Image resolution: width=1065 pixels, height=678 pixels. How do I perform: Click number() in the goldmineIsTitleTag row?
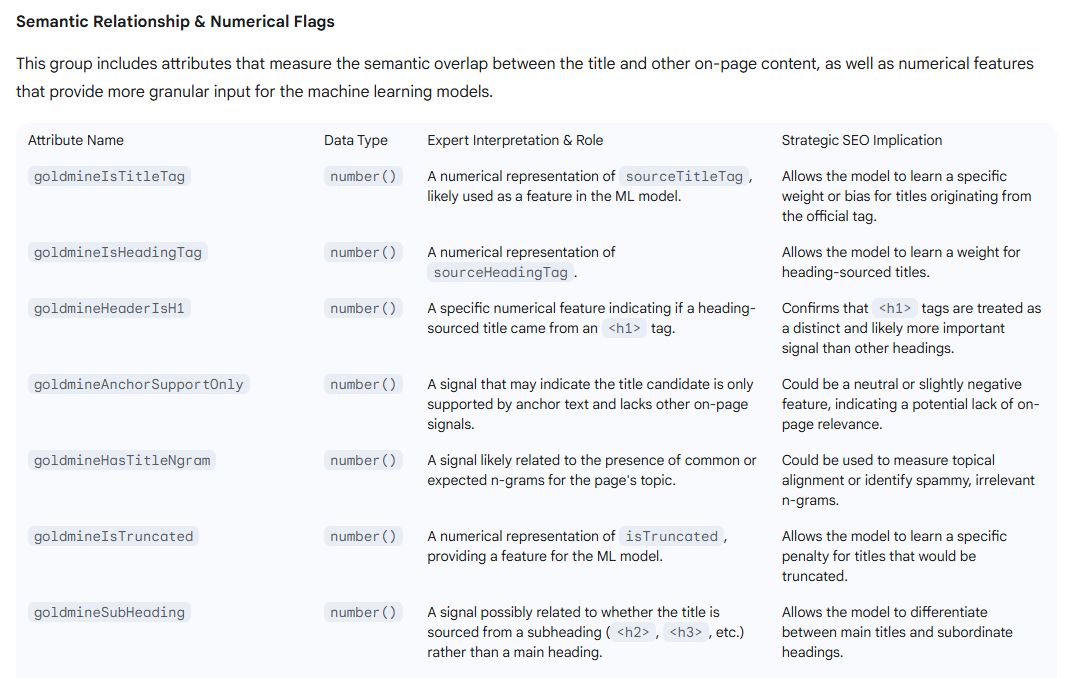pos(363,177)
